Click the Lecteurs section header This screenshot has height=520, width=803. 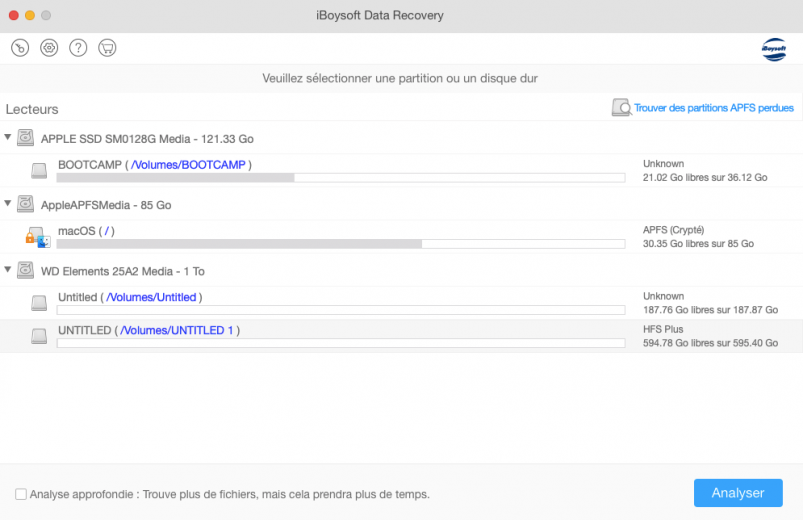pos(32,109)
